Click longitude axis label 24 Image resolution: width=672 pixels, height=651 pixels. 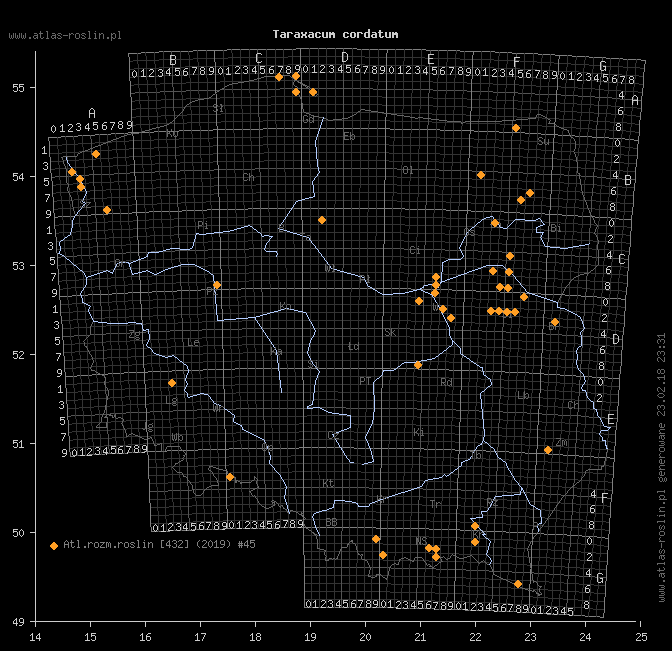(x=585, y=637)
